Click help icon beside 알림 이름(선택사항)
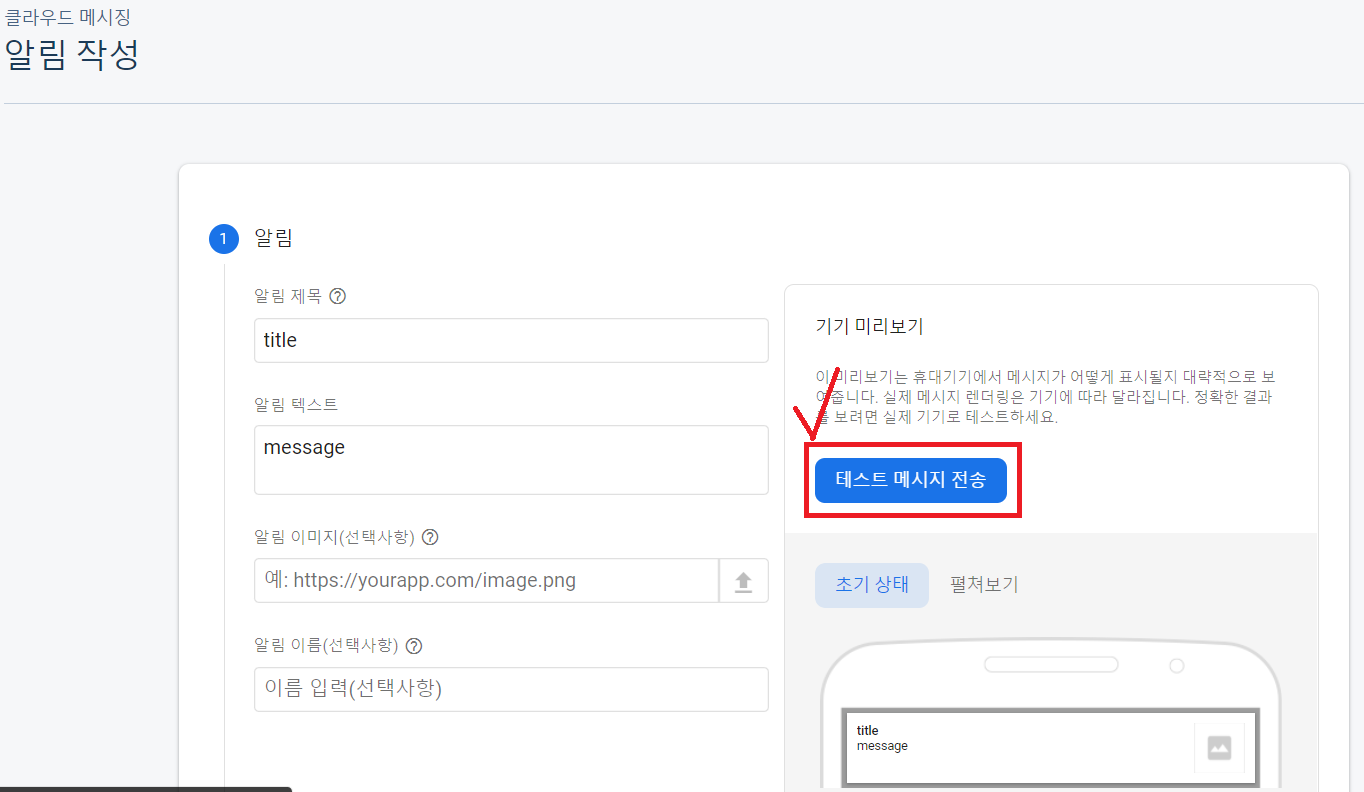 414,646
